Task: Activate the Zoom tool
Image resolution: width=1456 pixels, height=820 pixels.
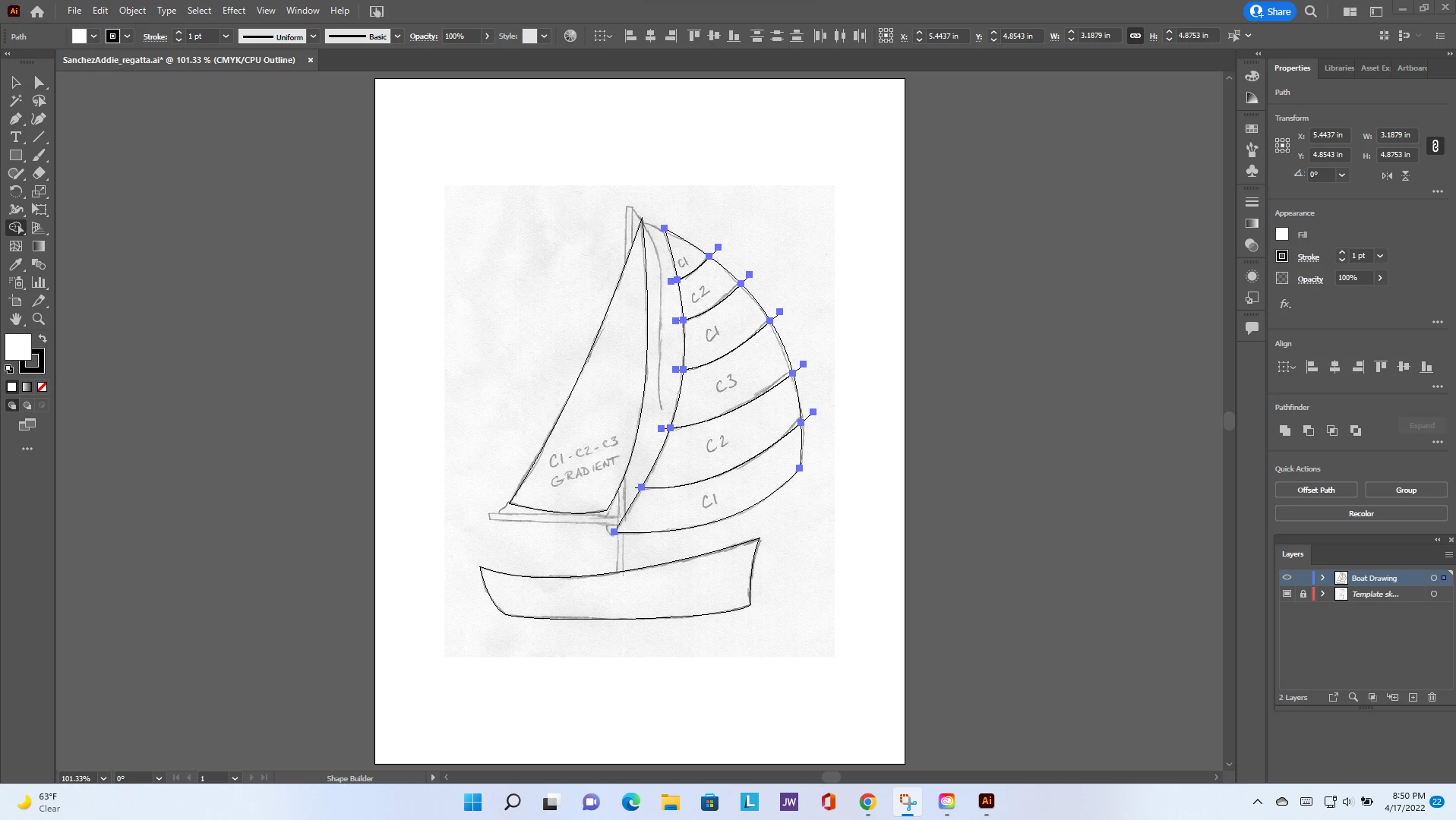Action: point(39,319)
